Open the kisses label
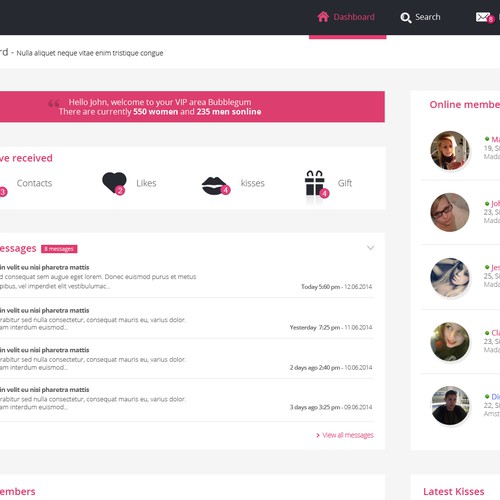Viewport: 500px width, 500px height. point(253,183)
